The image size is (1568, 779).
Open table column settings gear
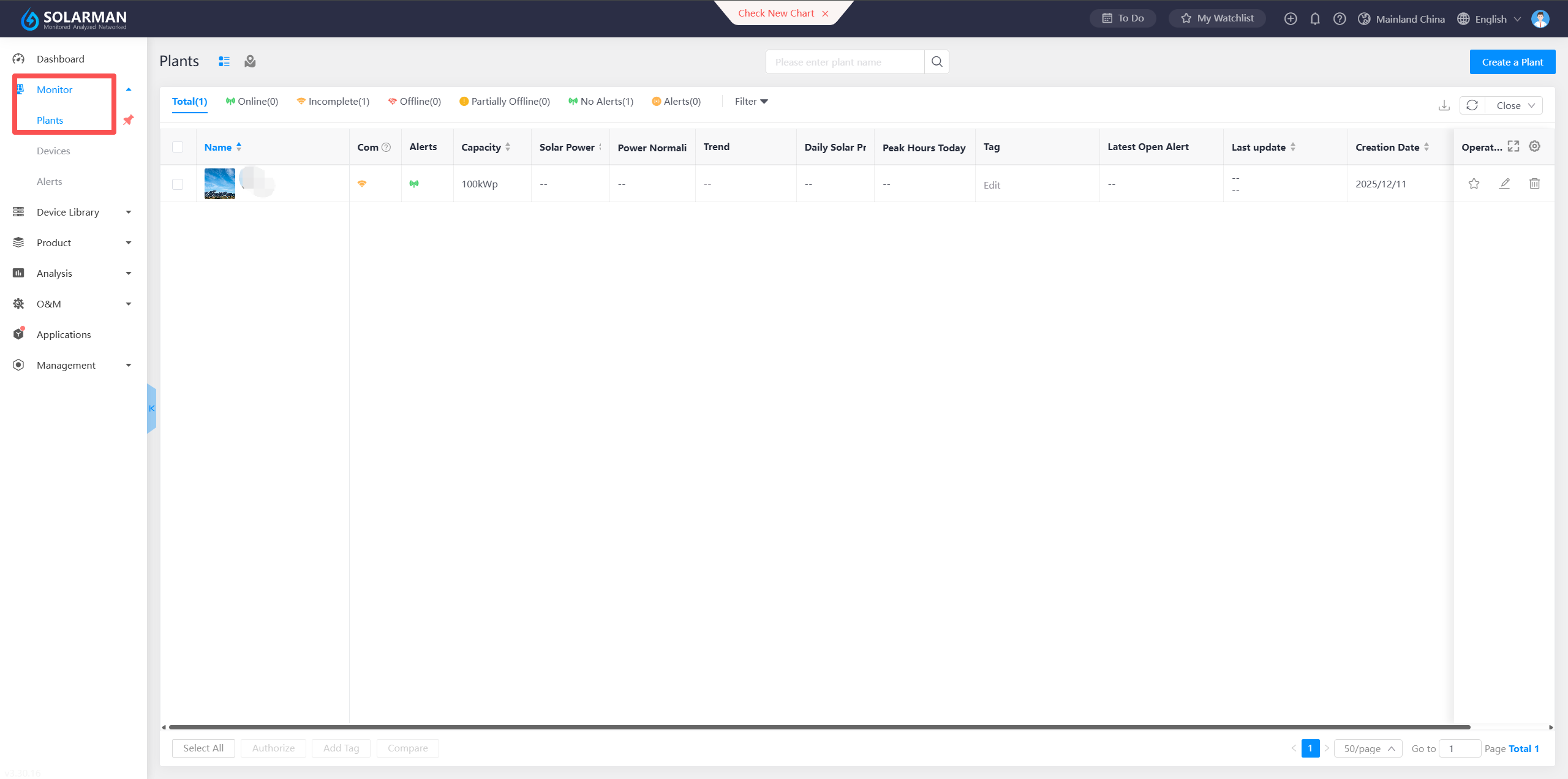click(x=1534, y=146)
